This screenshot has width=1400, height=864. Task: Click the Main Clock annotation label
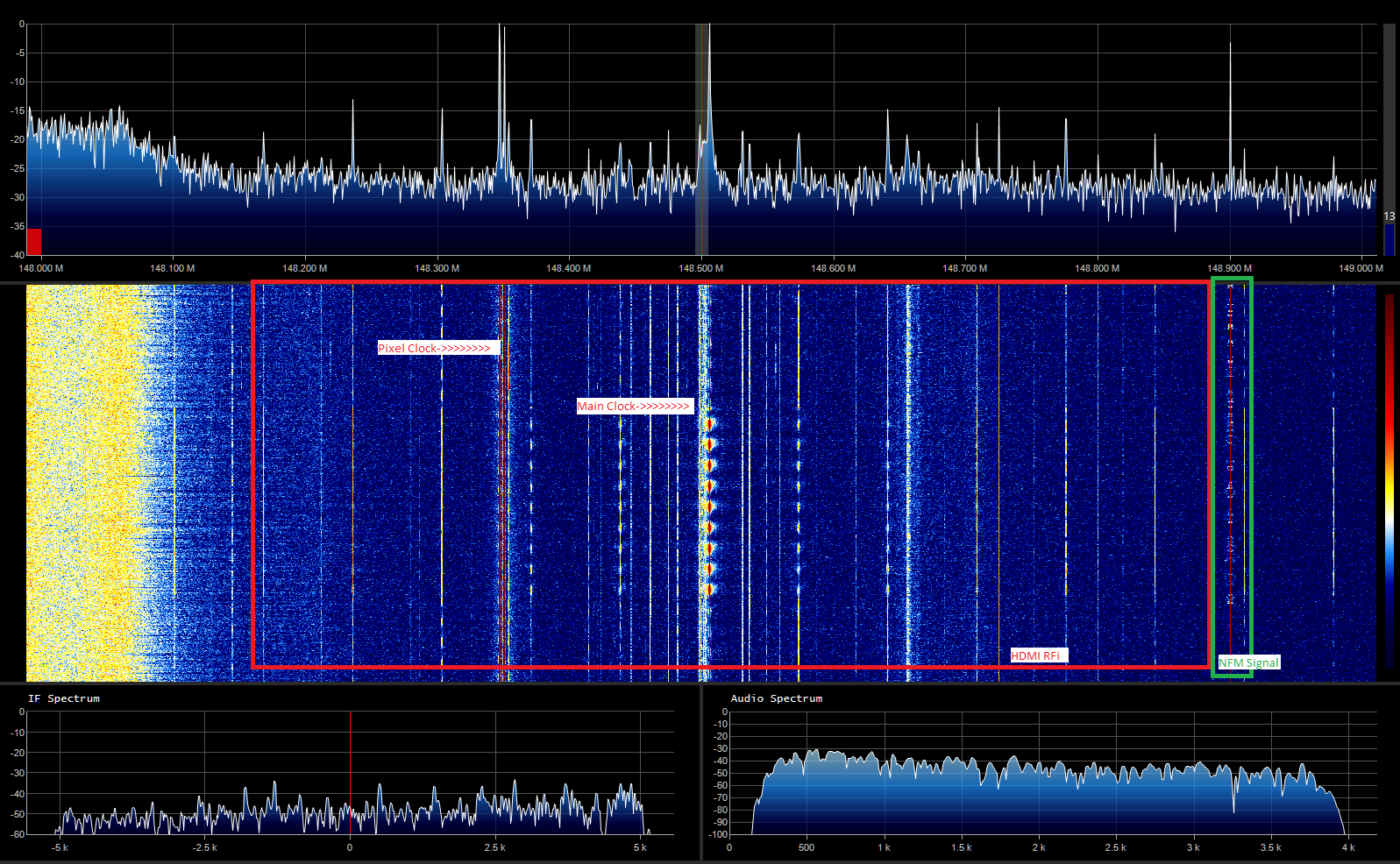636,406
